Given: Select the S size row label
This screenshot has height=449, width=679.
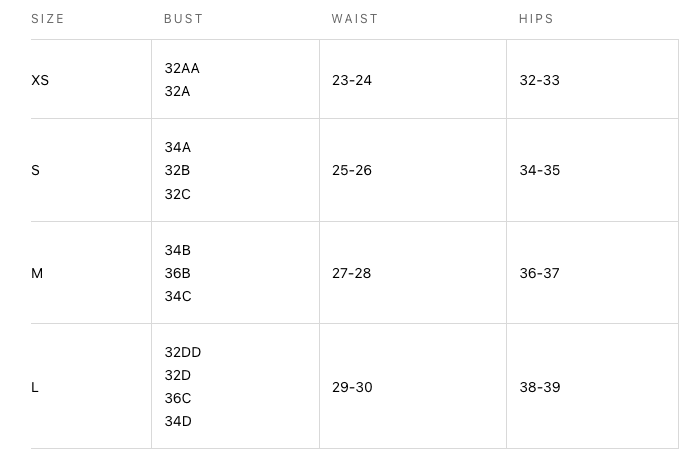Looking at the screenshot, I should pos(36,170).
